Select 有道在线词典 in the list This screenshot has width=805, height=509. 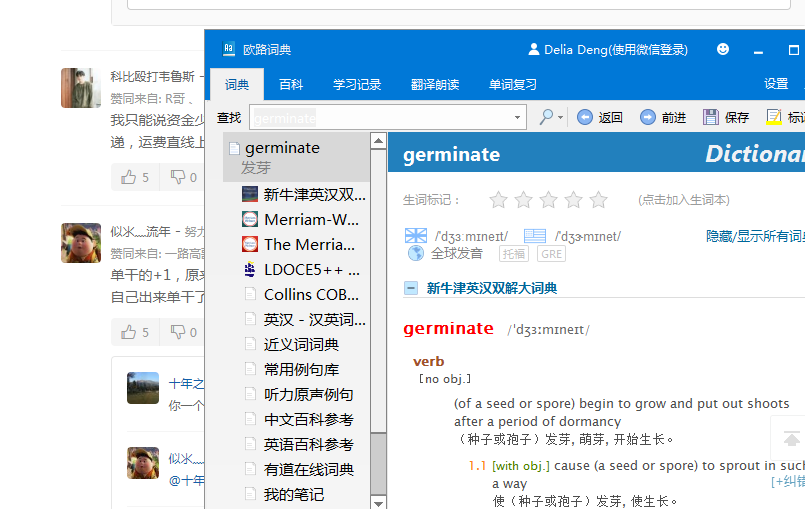(x=298, y=469)
